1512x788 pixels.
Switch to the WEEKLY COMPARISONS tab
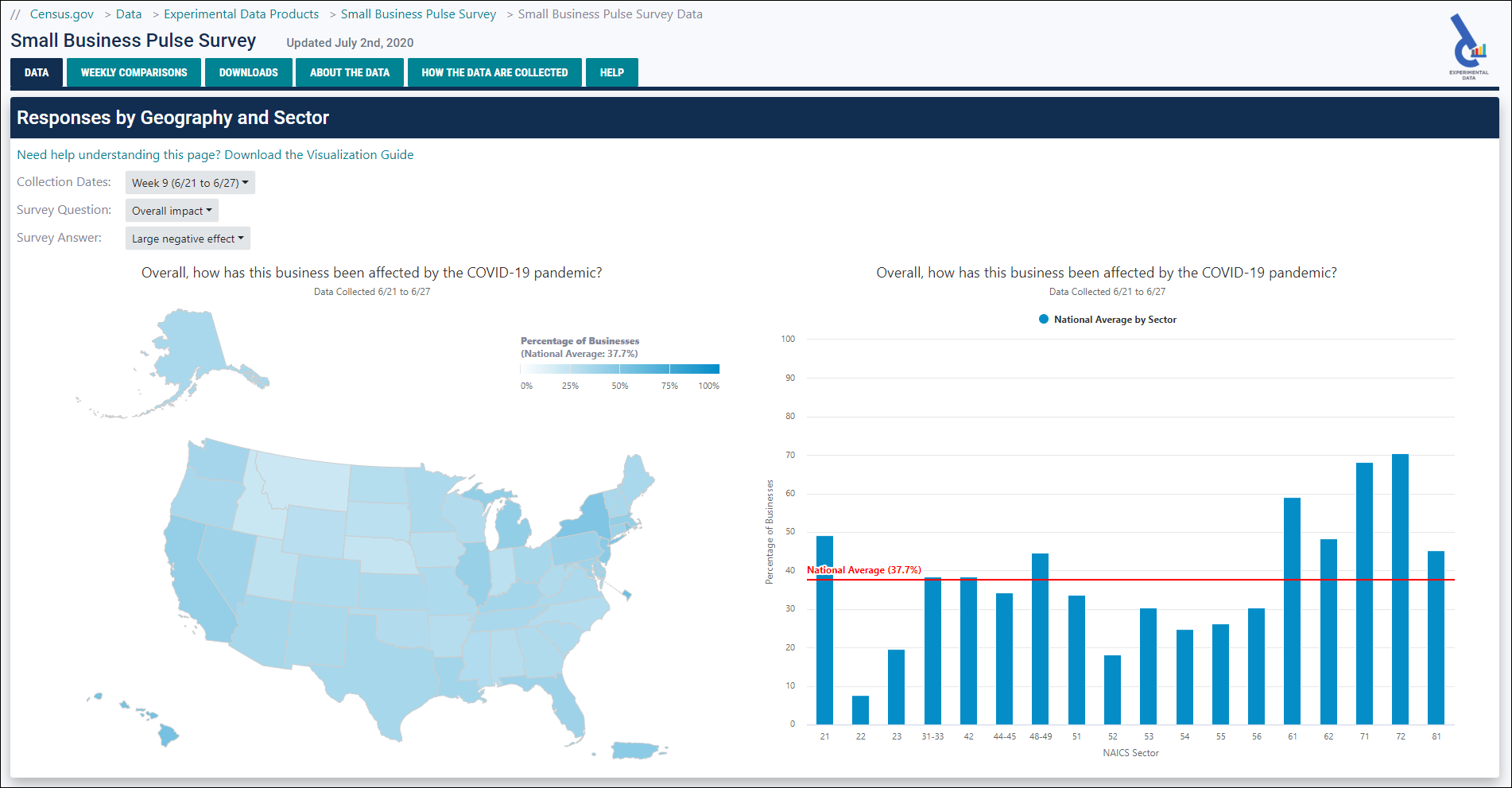coord(133,72)
